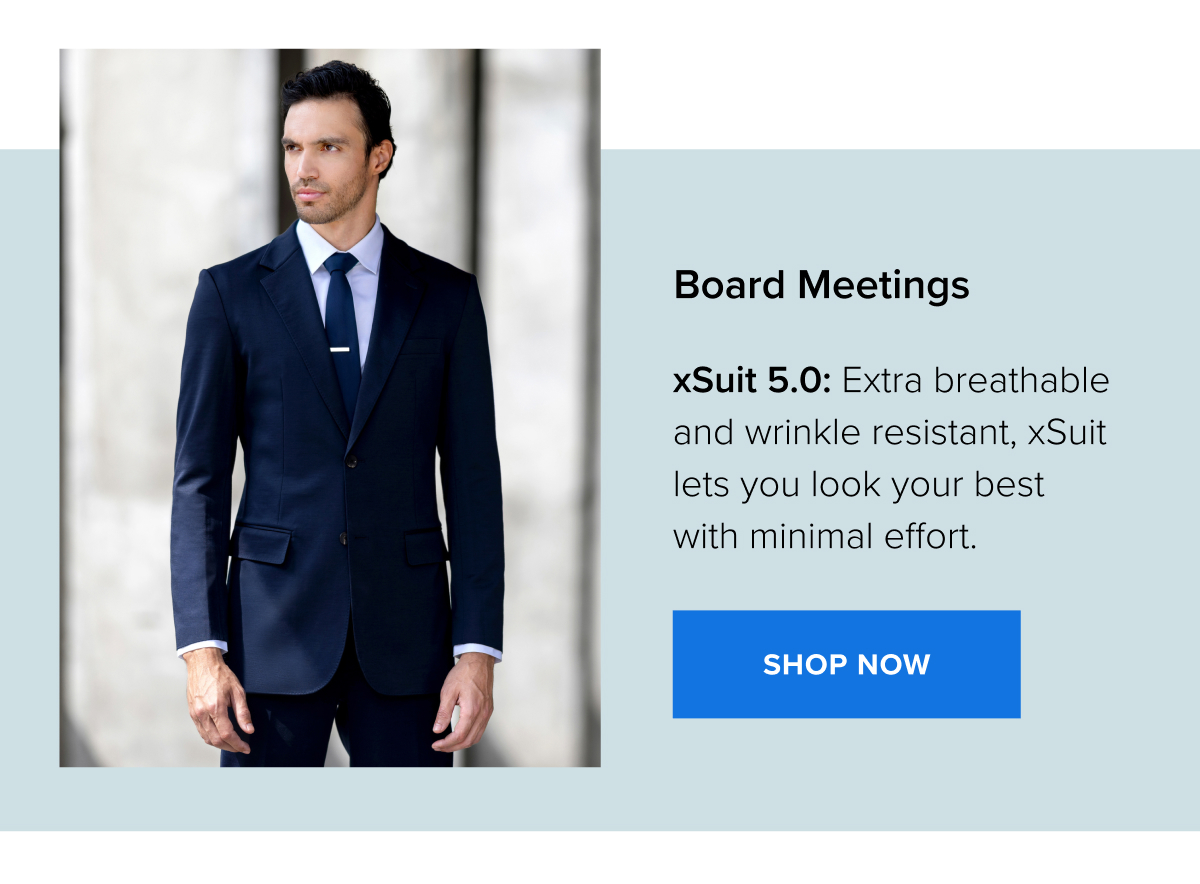Viewport: 1200px width, 884px height.
Task: Click the line 'lets you look your best'
Action: 859,485
